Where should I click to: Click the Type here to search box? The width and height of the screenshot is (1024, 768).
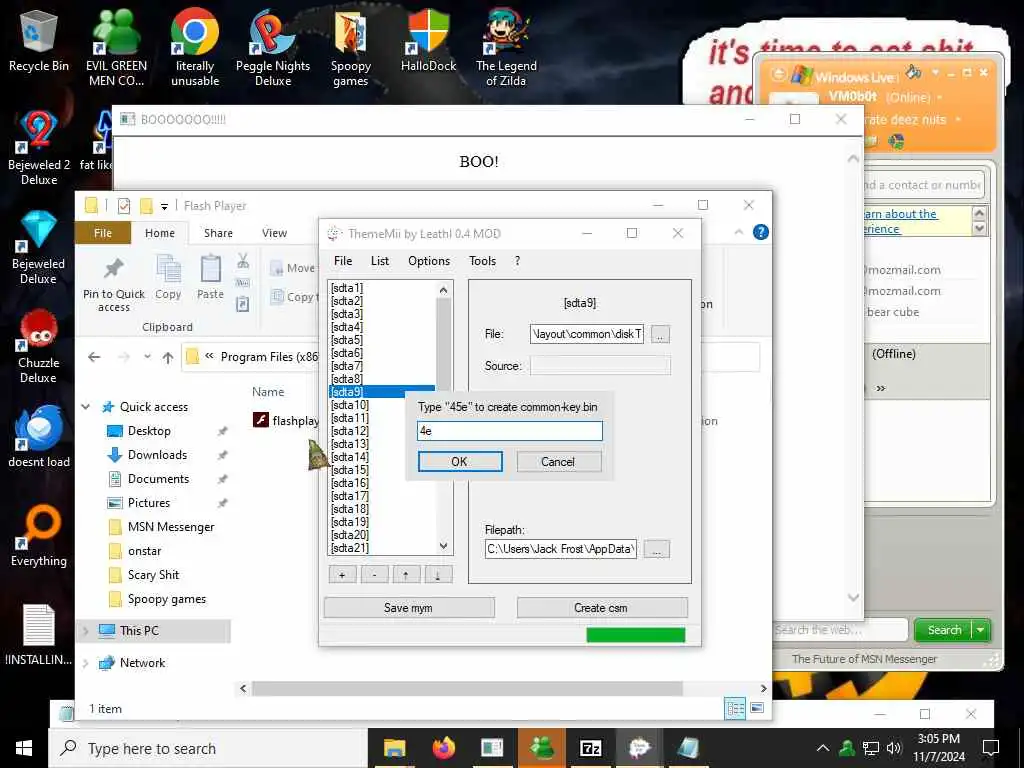tap(209, 748)
